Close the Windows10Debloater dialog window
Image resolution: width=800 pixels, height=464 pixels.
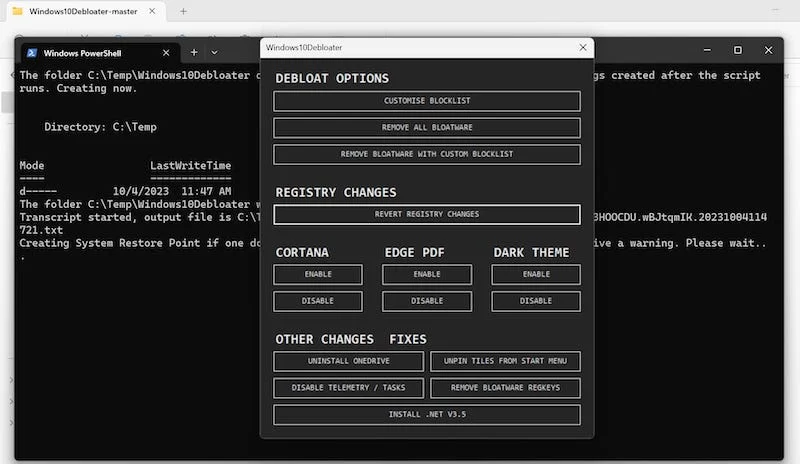pos(583,47)
